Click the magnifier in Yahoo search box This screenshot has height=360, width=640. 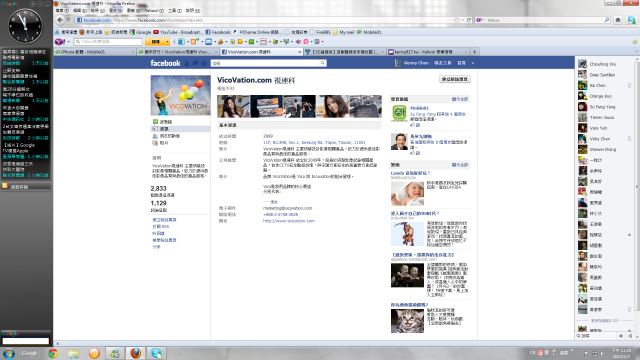pos(607,20)
